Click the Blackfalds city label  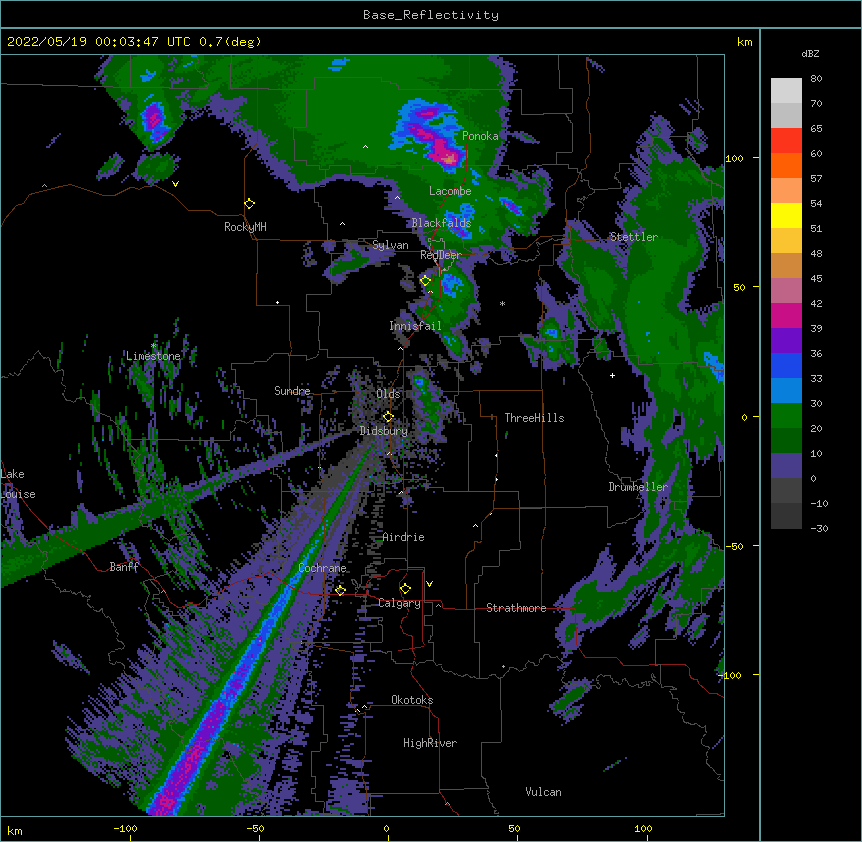tap(441, 223)
